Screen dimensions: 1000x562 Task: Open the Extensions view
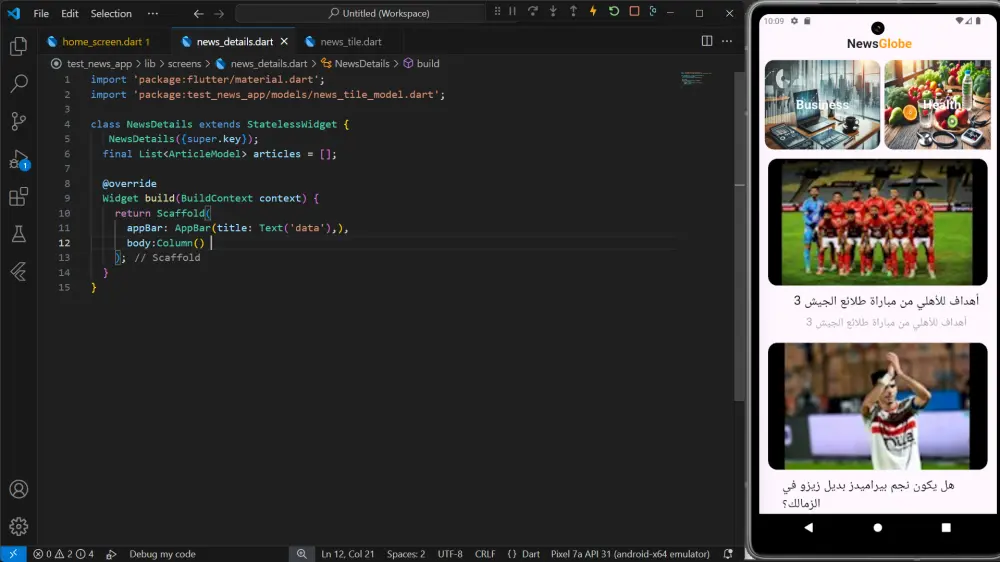[18, 197]
